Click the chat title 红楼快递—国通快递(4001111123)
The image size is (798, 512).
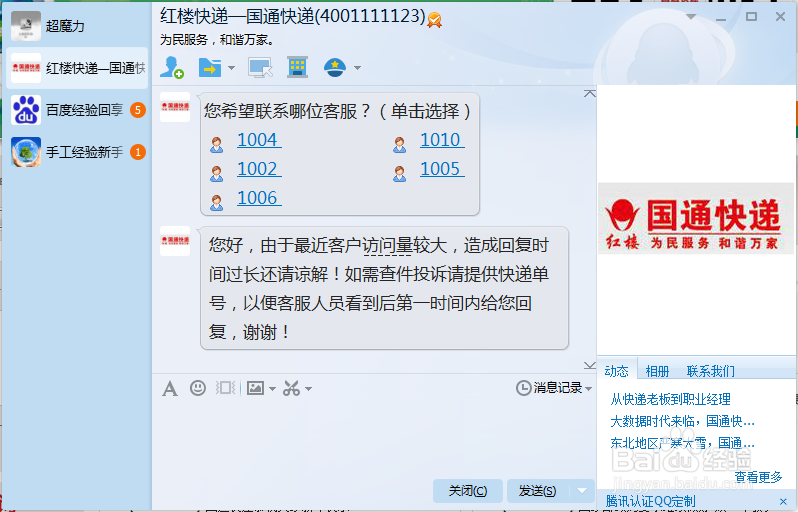point(293,16)
